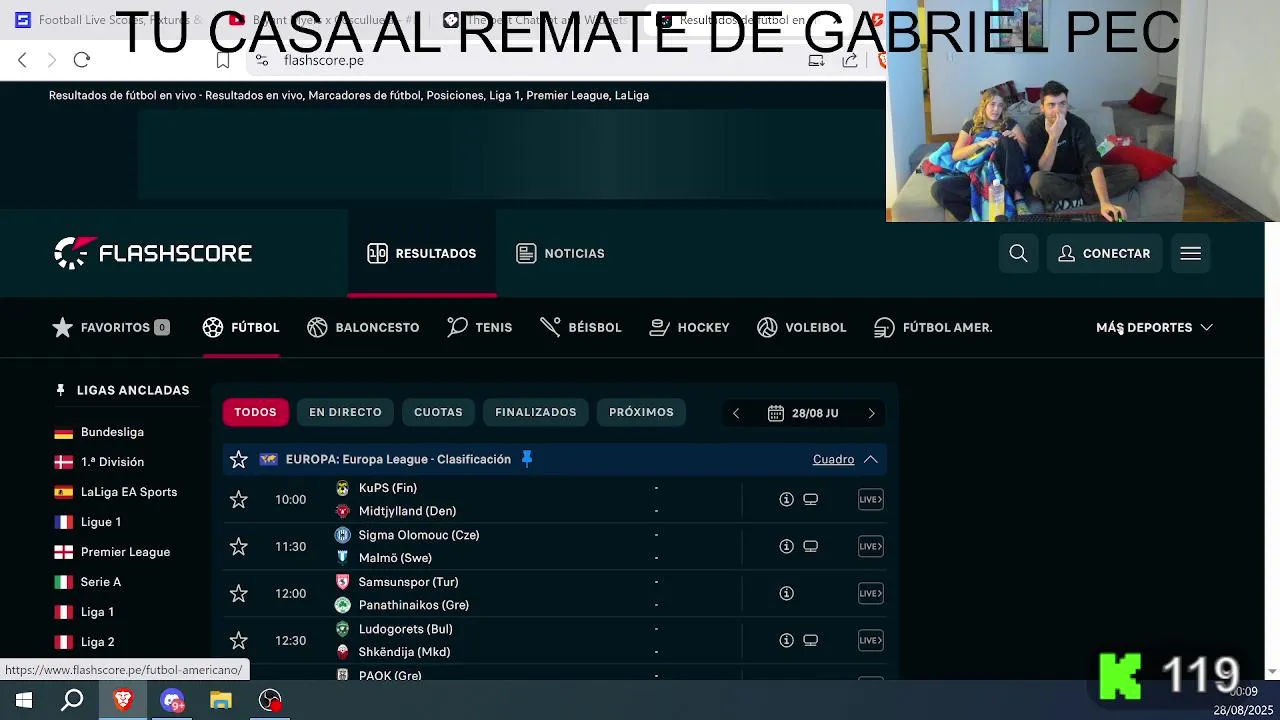Select the BALONCESTO sport

coord(363,327)
